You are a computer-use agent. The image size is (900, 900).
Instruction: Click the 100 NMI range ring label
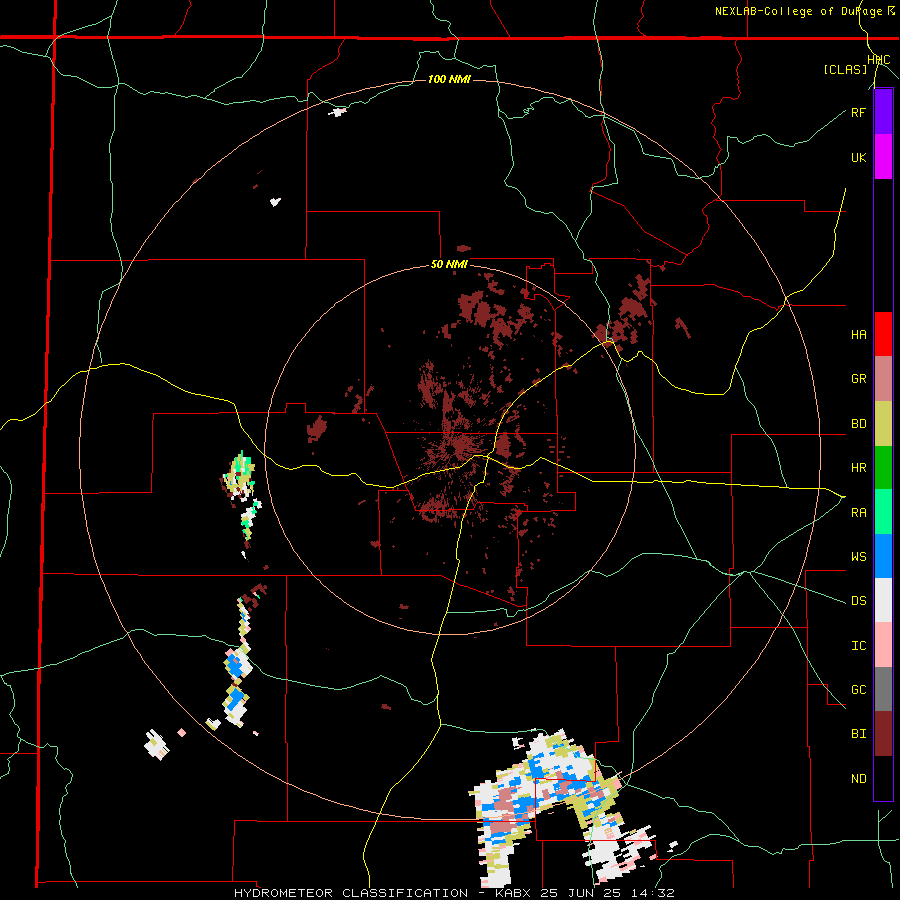pyautogui.click(x=449, y=79)
